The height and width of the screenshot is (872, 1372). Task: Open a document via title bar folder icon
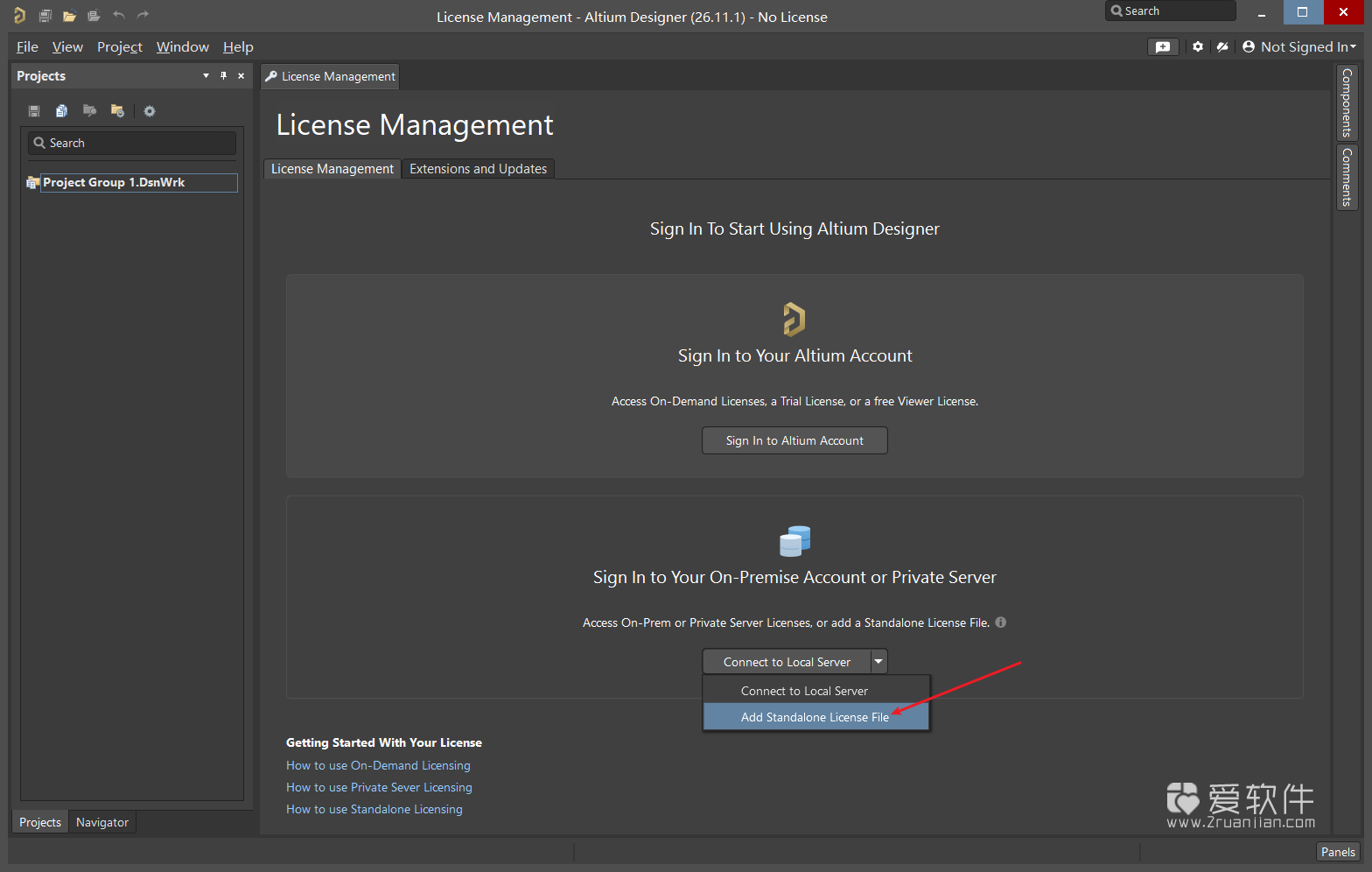click(x=69, y=15)
